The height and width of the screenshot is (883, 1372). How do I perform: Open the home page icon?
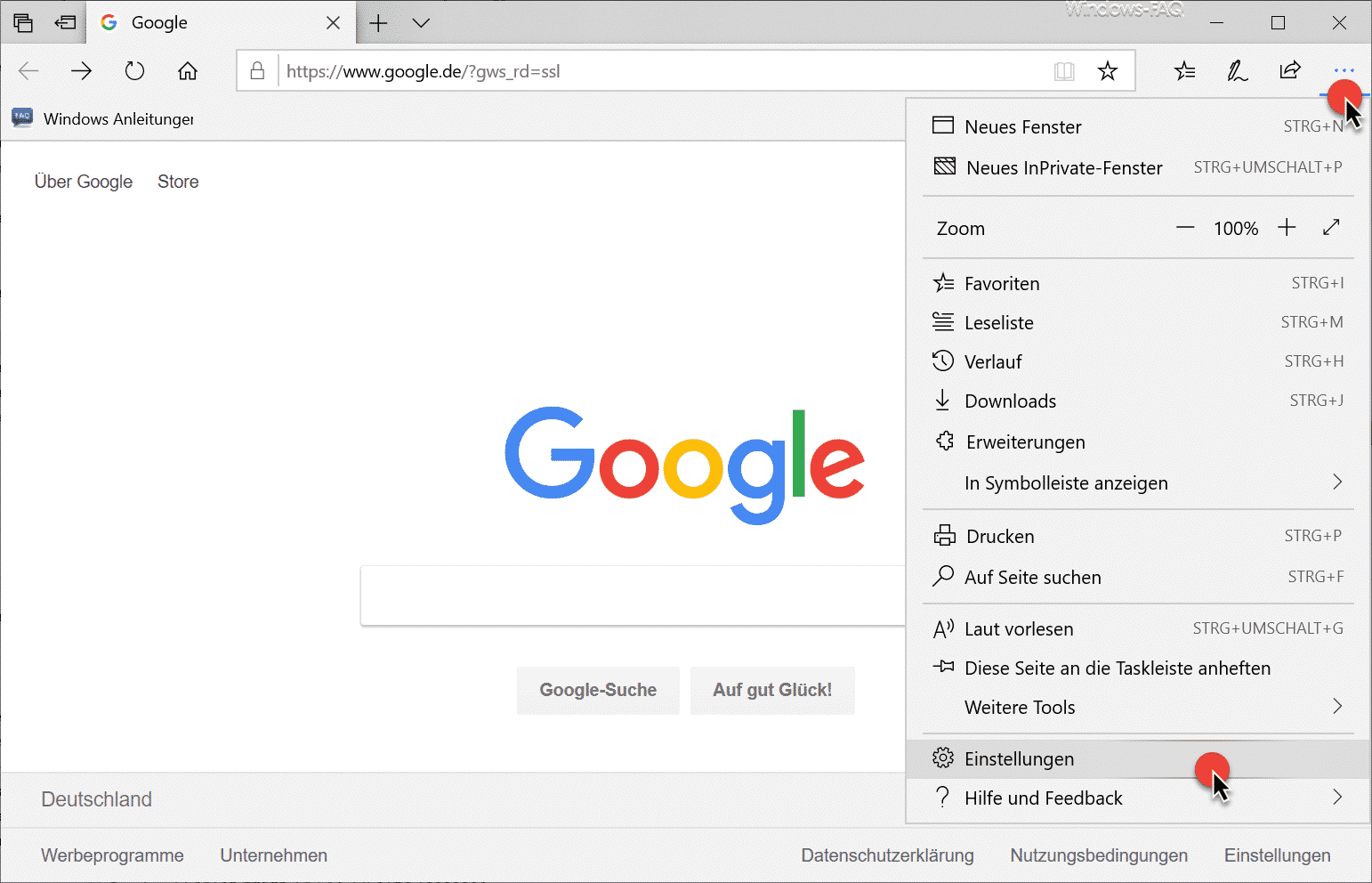click(x=188, y=71)
